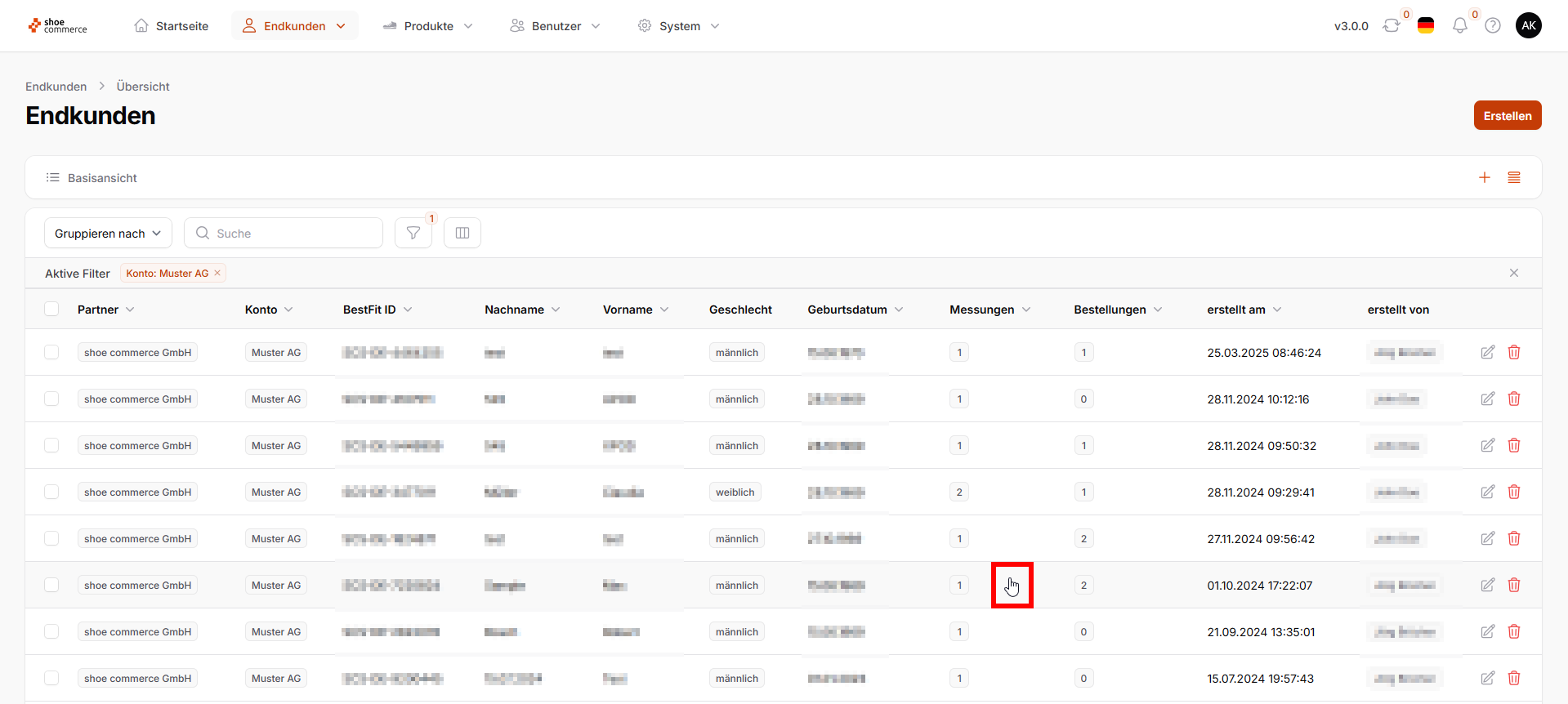Open notifications bell icon
The width and height of the screenshot is (1568, 704).
tap(1459, 26)
